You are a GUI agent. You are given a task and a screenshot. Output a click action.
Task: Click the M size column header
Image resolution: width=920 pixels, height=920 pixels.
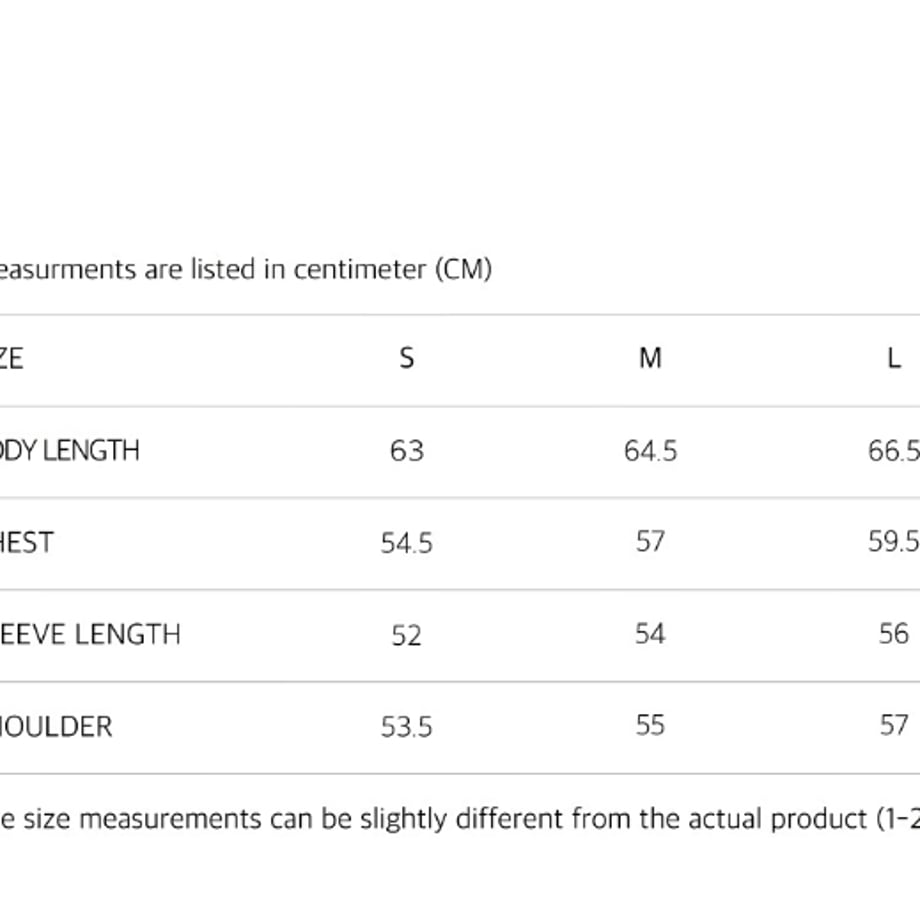point(650,358)
